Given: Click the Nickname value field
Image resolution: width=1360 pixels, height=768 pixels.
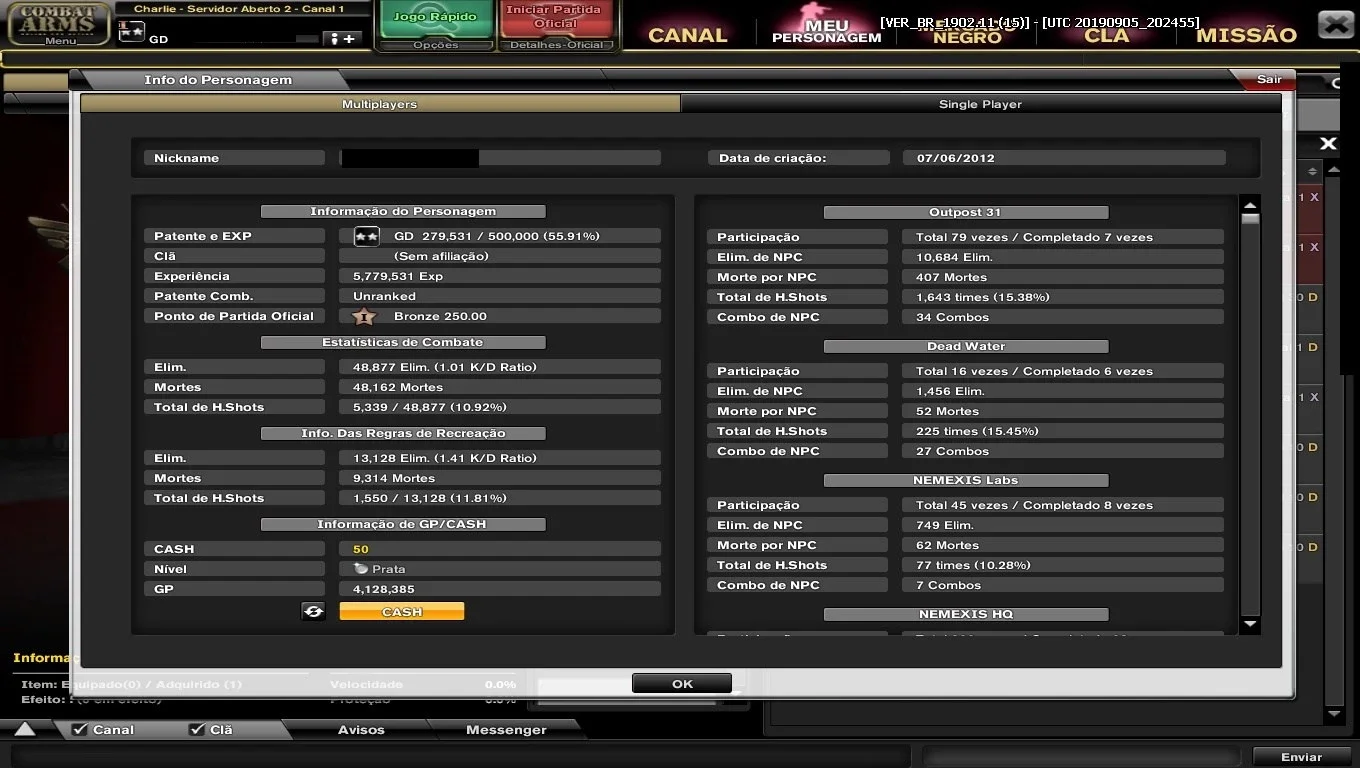Looking at the screenshot, I should coord(500,158).
